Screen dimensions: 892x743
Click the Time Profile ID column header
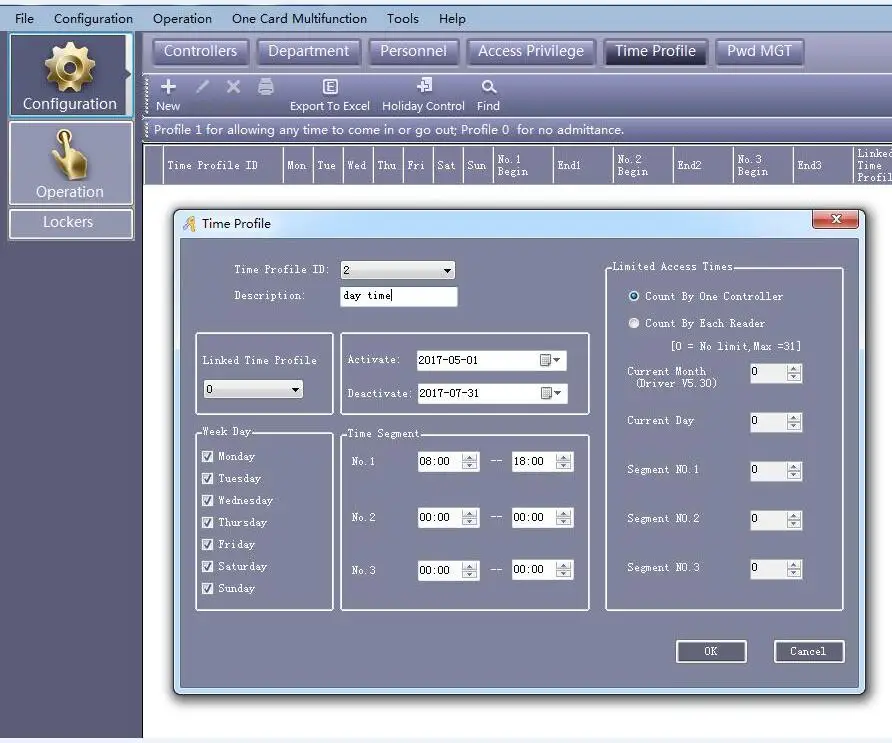(x=223, y=166)
